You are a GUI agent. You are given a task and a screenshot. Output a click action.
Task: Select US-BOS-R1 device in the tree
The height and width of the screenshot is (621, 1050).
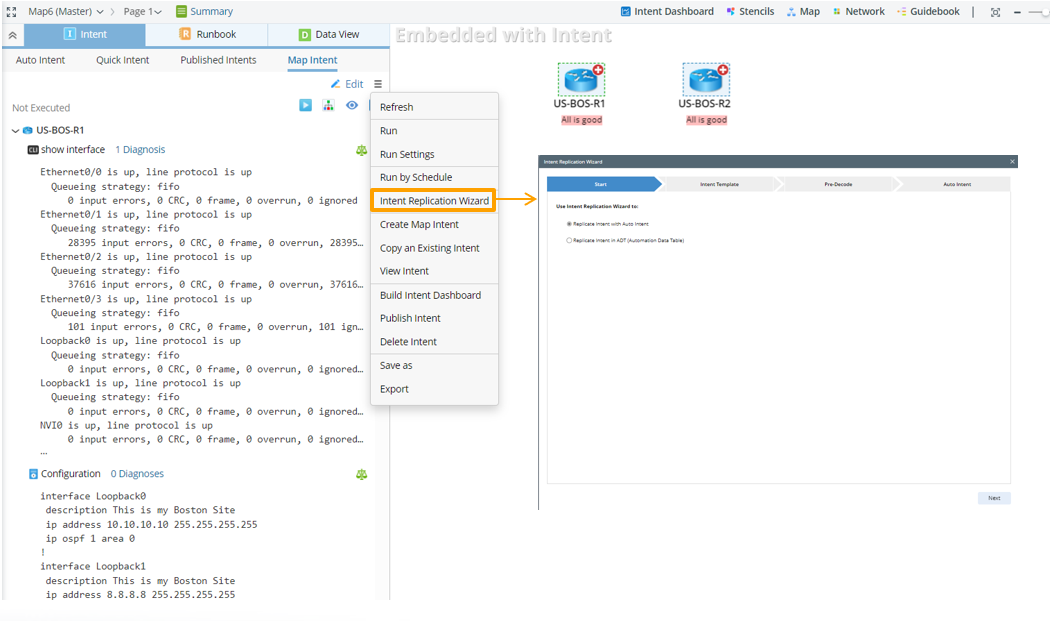point(60,130)
